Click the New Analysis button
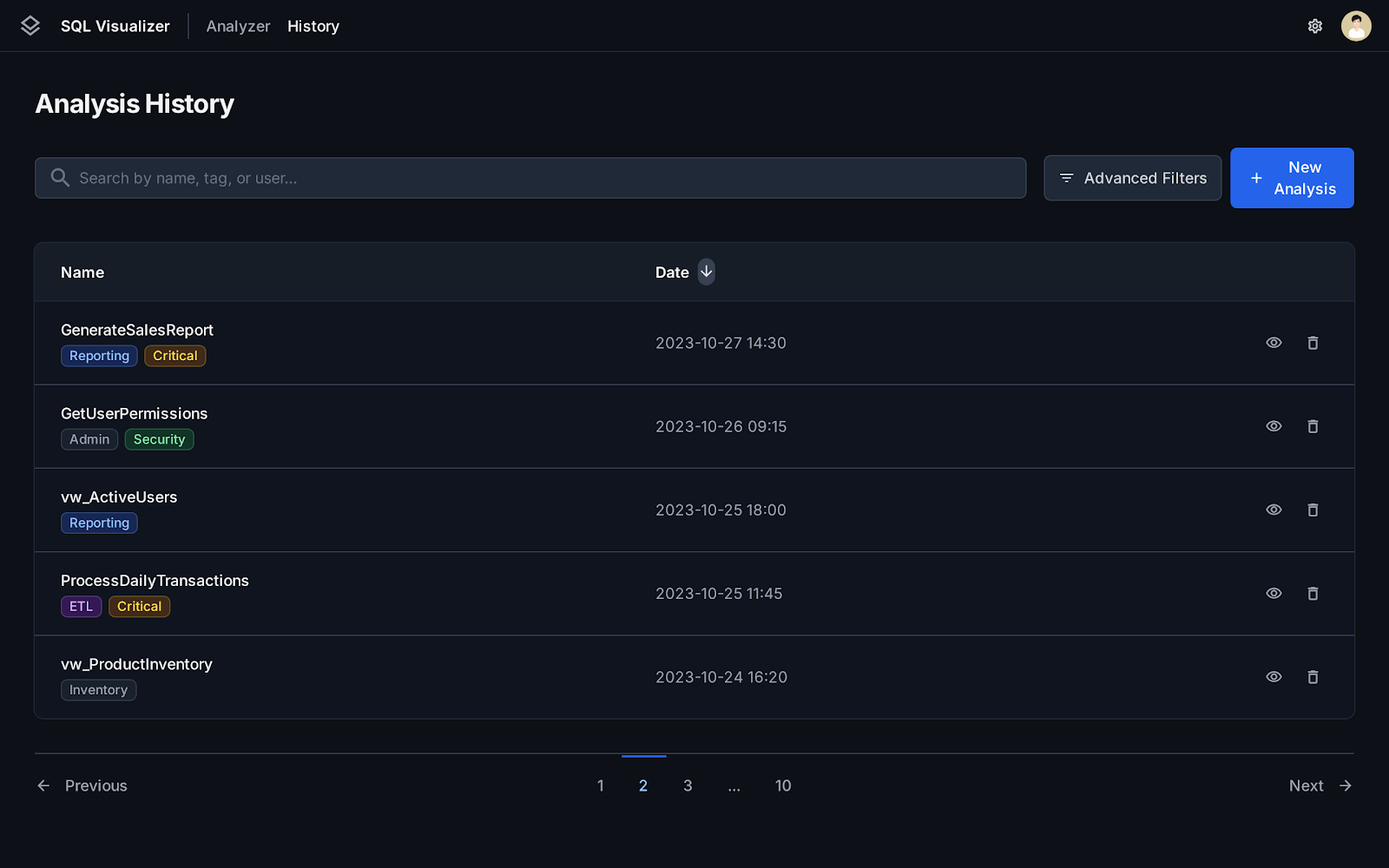Image resolution: width=1389 pixels, height=868 pixels. click(1292, 177)
